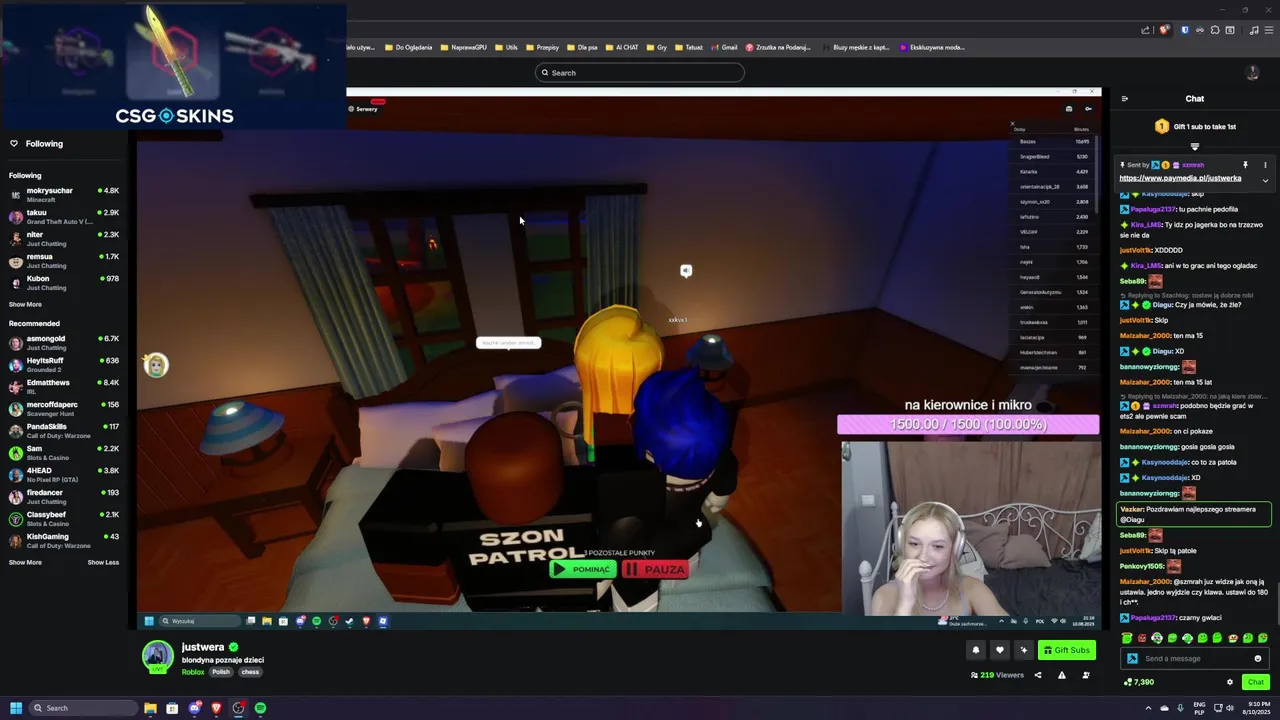Click the justwera channel name
The image size is (1280, 720).
pyautogui.click(x=203, y=647)
